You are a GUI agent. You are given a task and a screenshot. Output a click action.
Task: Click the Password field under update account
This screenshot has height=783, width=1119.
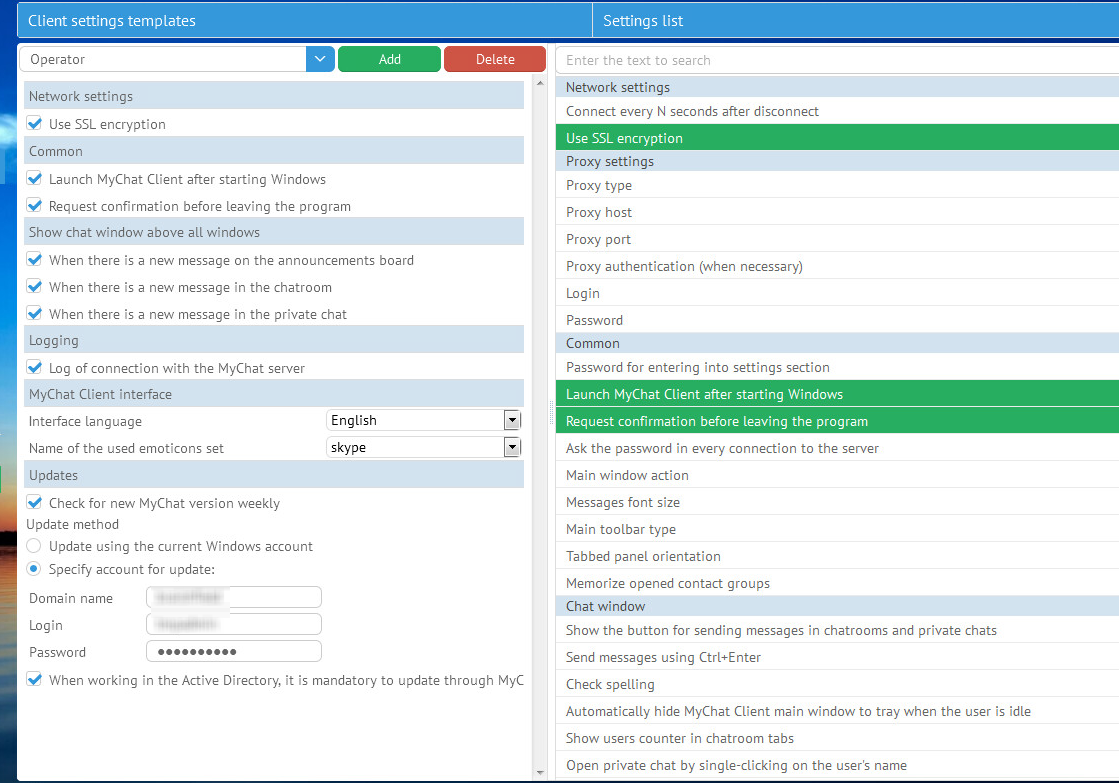[x=234, y=652]
